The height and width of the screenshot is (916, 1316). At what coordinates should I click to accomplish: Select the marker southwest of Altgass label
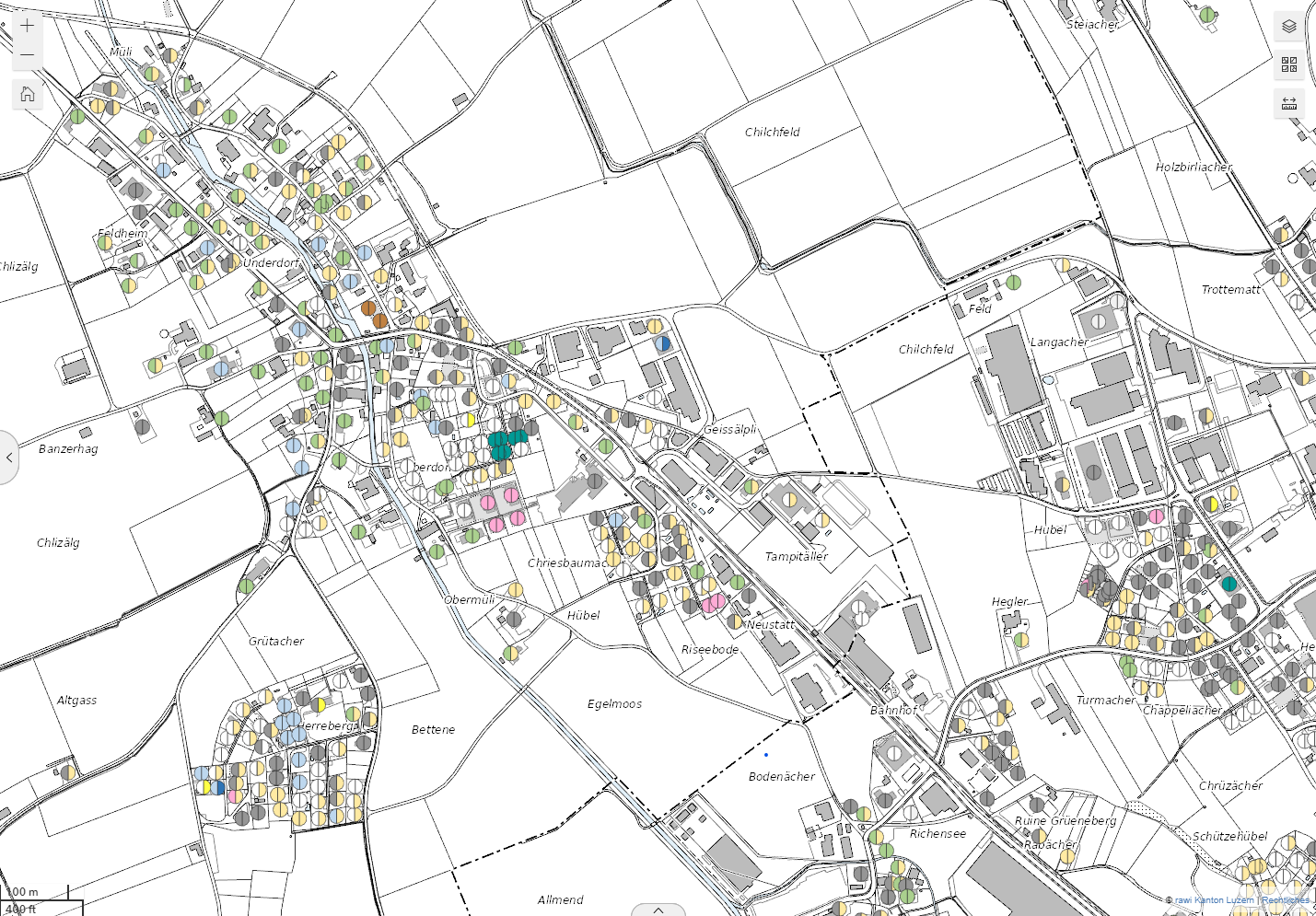67,772
